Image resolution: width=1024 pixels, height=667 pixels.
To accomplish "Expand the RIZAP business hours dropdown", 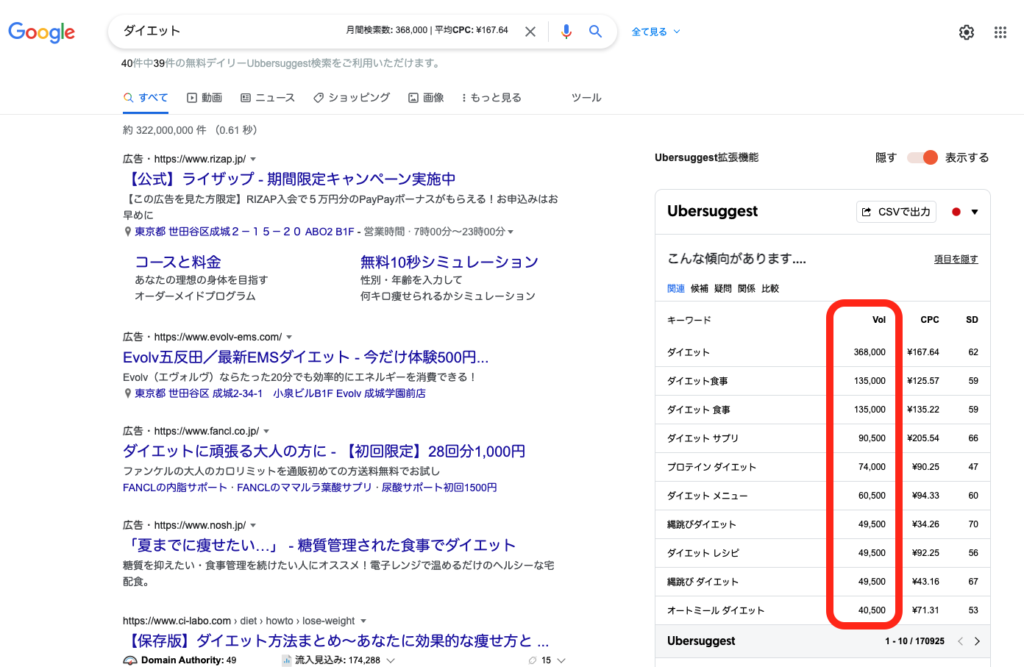I will 511,232.
